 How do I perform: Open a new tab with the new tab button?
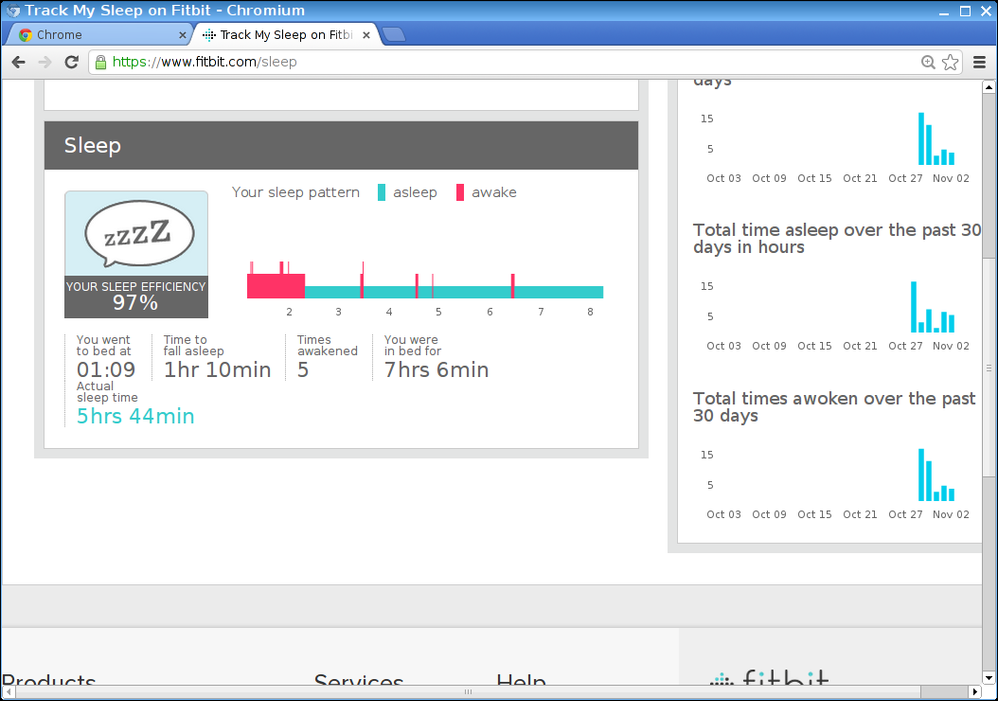[394, 34]
